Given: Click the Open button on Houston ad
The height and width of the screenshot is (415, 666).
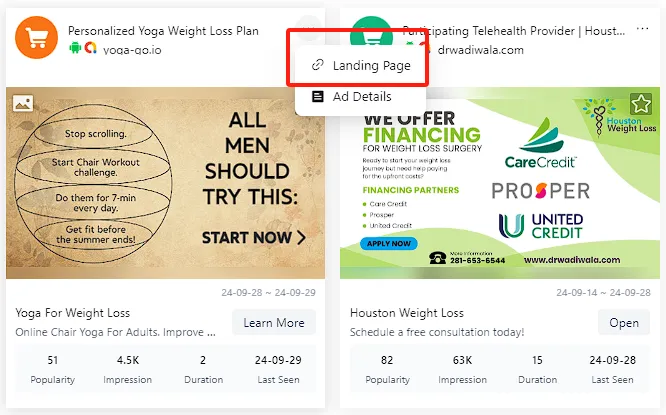Looking at the screenshot, I should pyautogui.click(x=623, y=323).
